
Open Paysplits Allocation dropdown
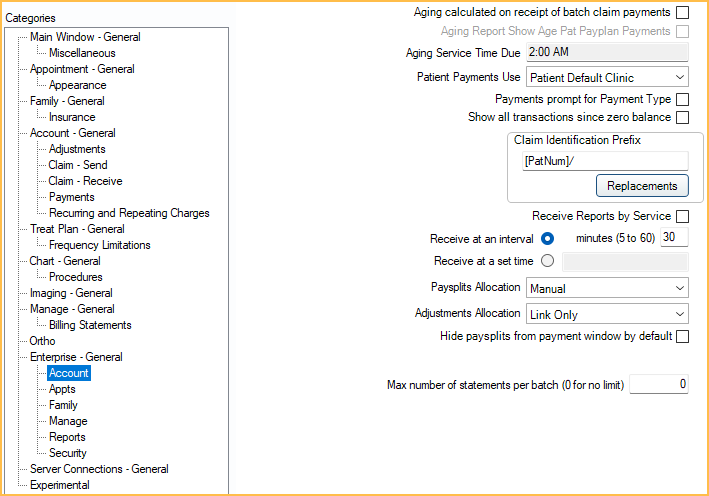click(607, 288)
